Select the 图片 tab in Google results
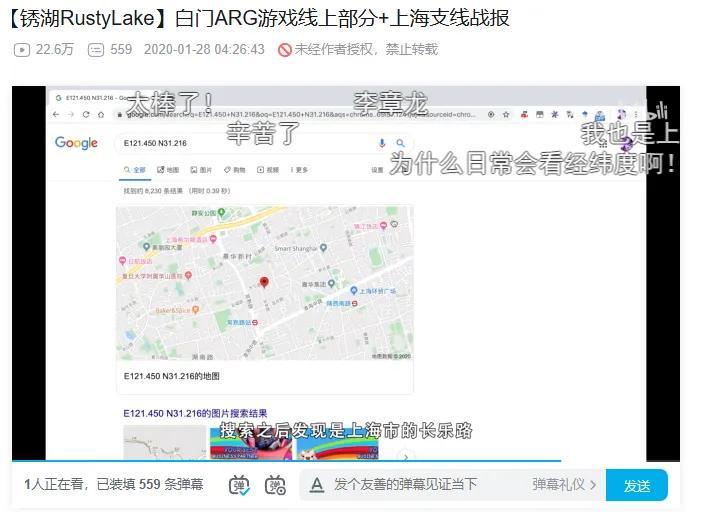701x512 pixels. click(201, 170)
